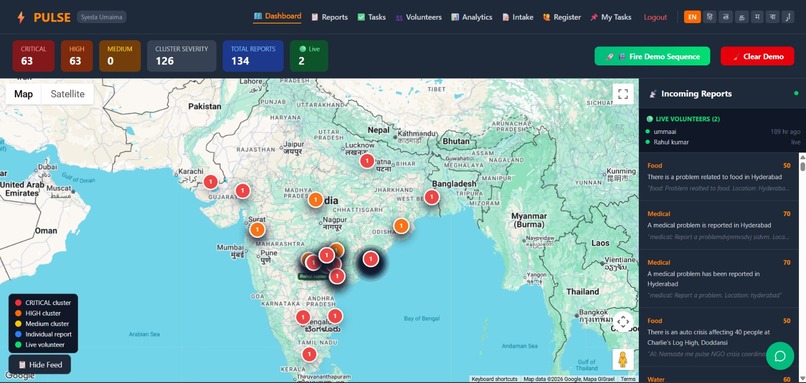Click the Incoming Reports header icon
The height and width of the screenshot is (383, 806).
click(653, 94)
